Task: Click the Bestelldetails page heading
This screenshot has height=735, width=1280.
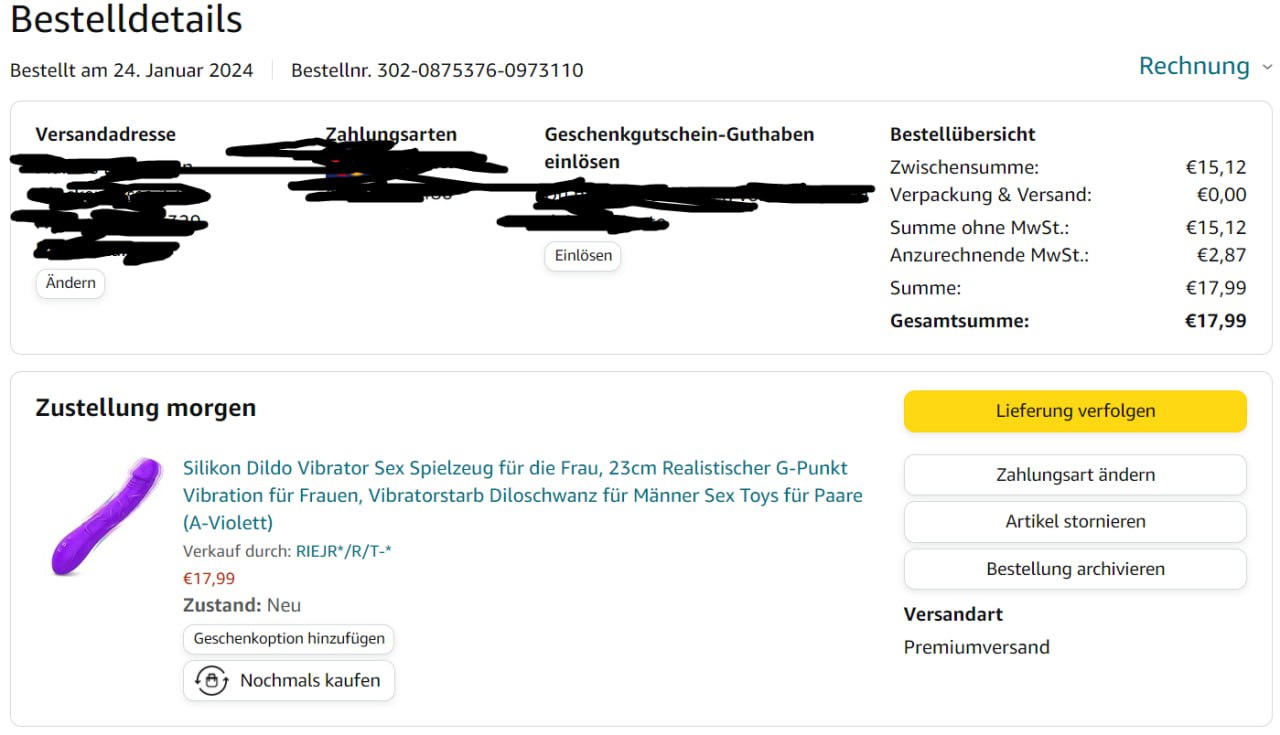Action: click(126, 19)
